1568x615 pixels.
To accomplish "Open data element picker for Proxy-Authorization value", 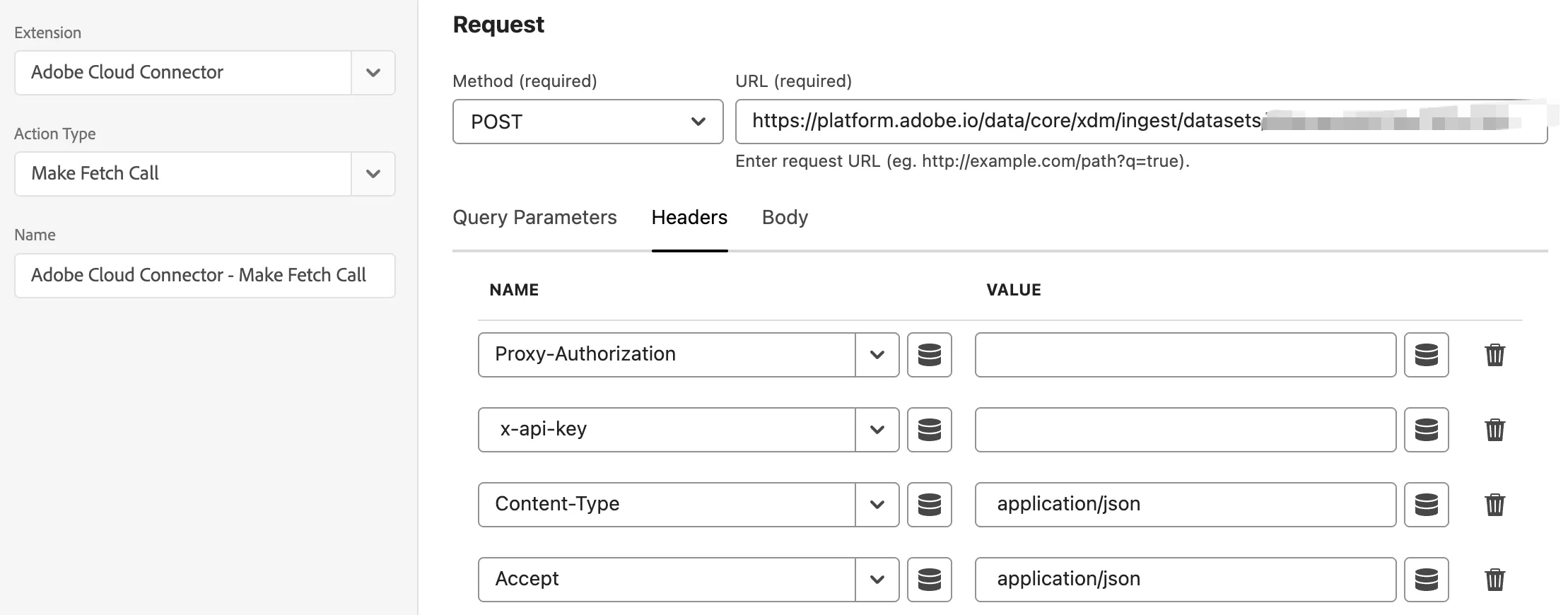I will tap(1426, 355).
